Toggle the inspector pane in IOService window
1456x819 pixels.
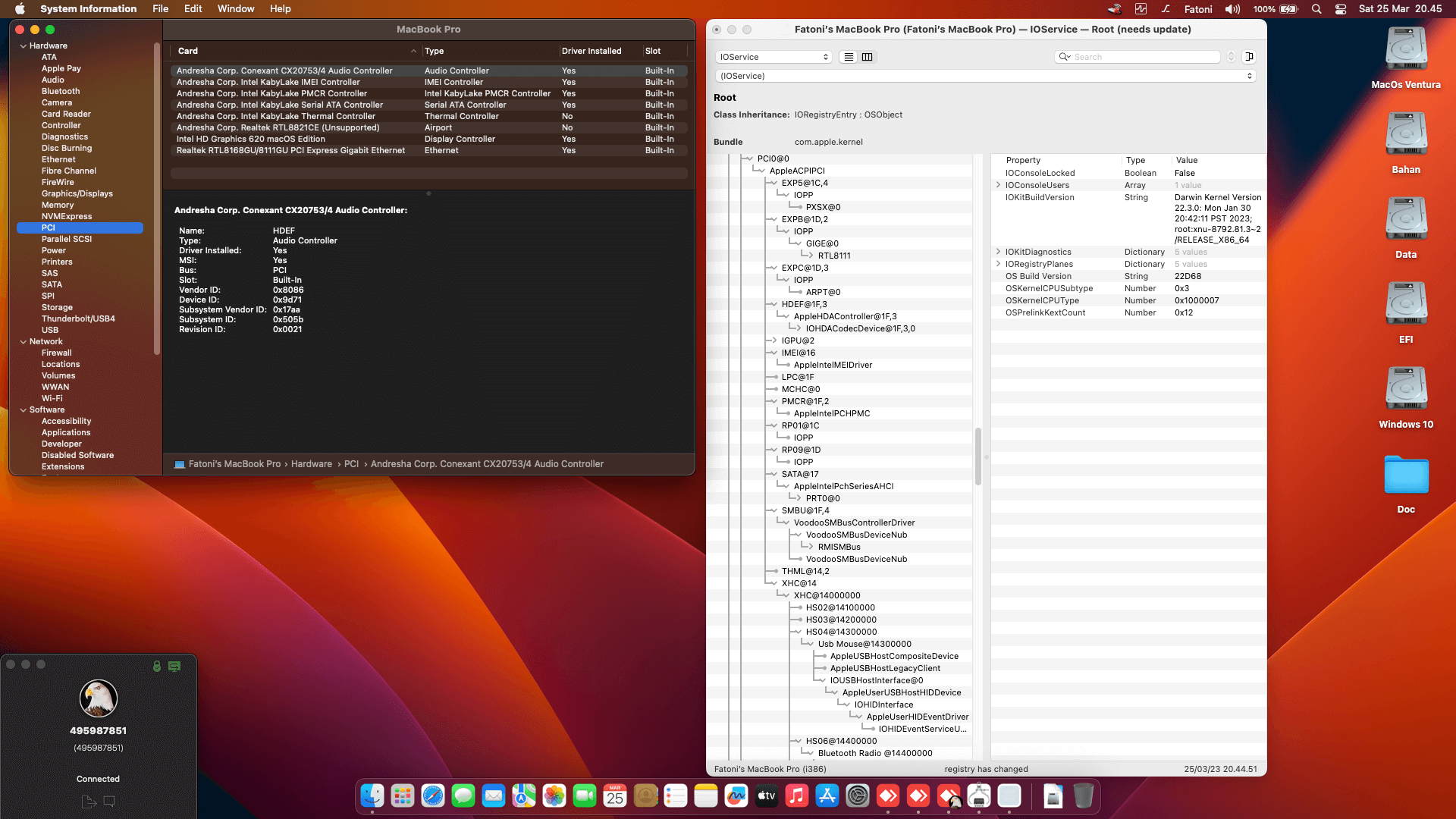point(1250,57)
